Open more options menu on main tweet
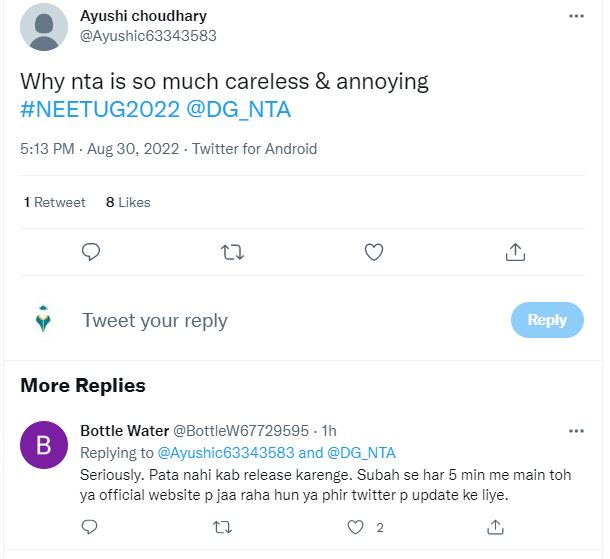 (x=576, y=17)
